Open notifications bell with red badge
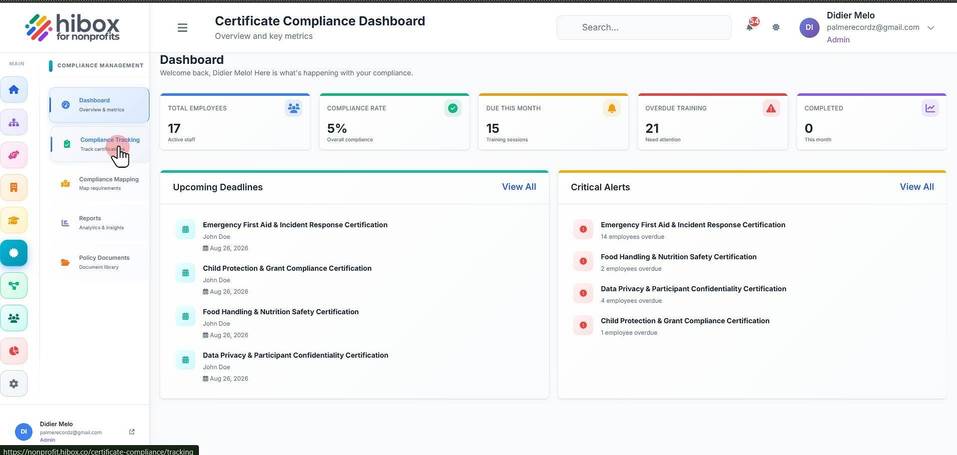957x455 pixels. [751, 26]
